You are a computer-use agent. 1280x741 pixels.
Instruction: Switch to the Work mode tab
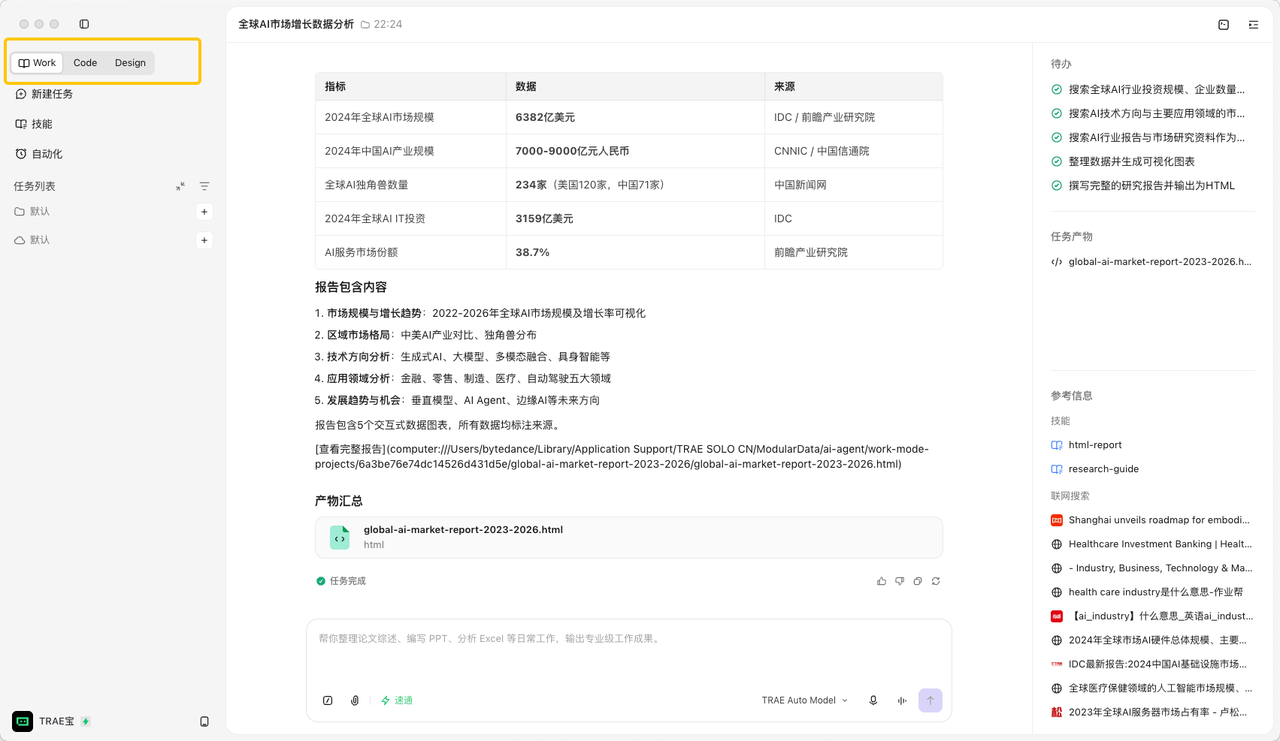[37, 63]
